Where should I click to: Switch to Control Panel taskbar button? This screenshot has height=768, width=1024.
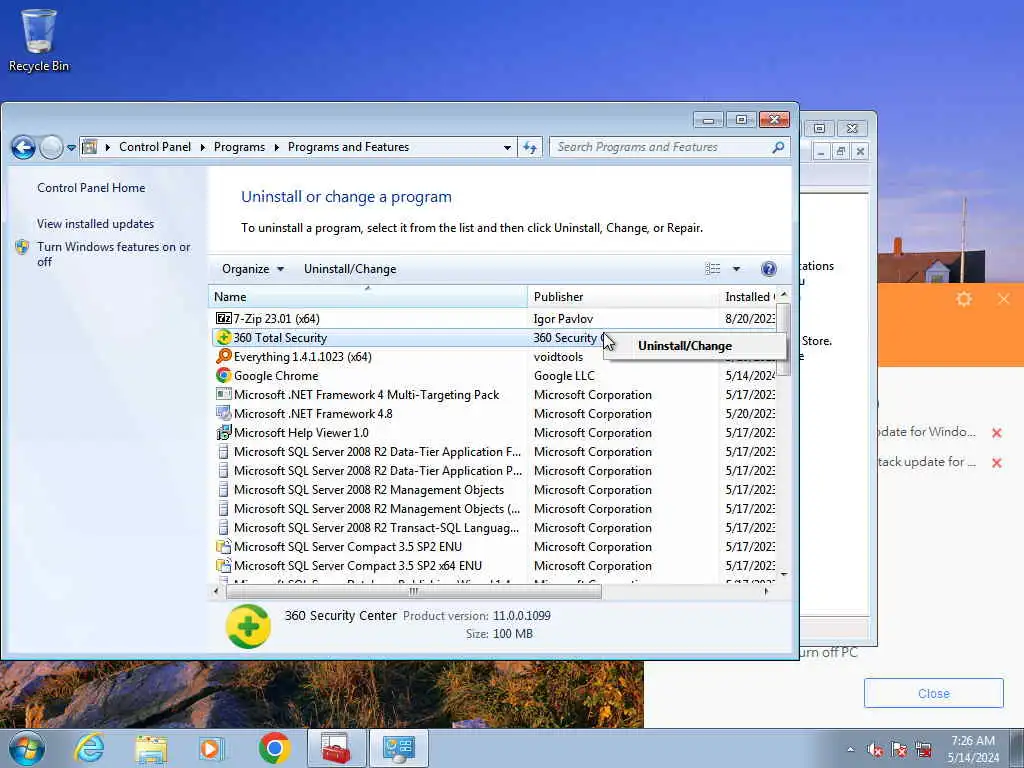(398, 748)
